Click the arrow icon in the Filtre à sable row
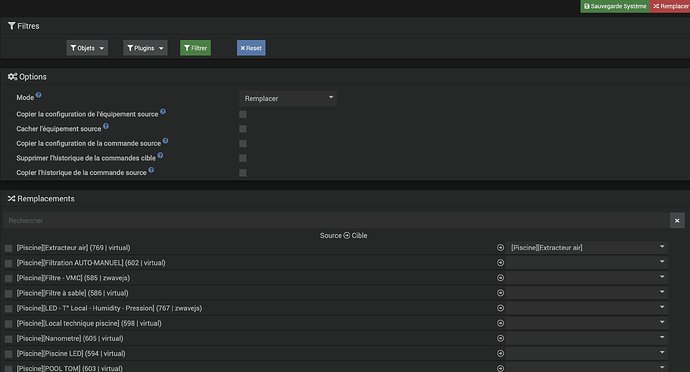 (x=500, y=293)
